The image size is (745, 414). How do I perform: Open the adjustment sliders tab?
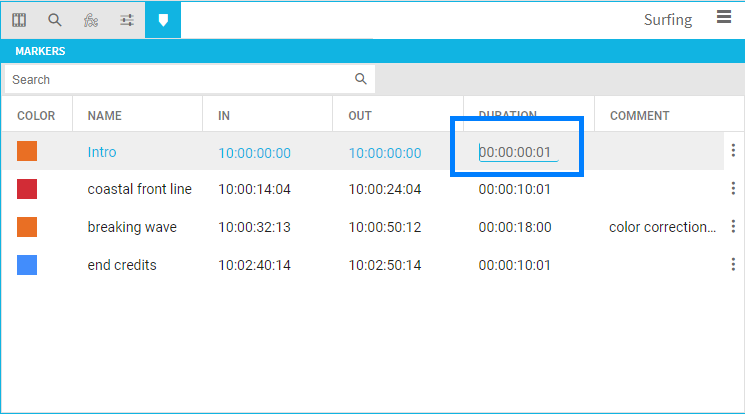pyautogui.click(x=127, y=20)
